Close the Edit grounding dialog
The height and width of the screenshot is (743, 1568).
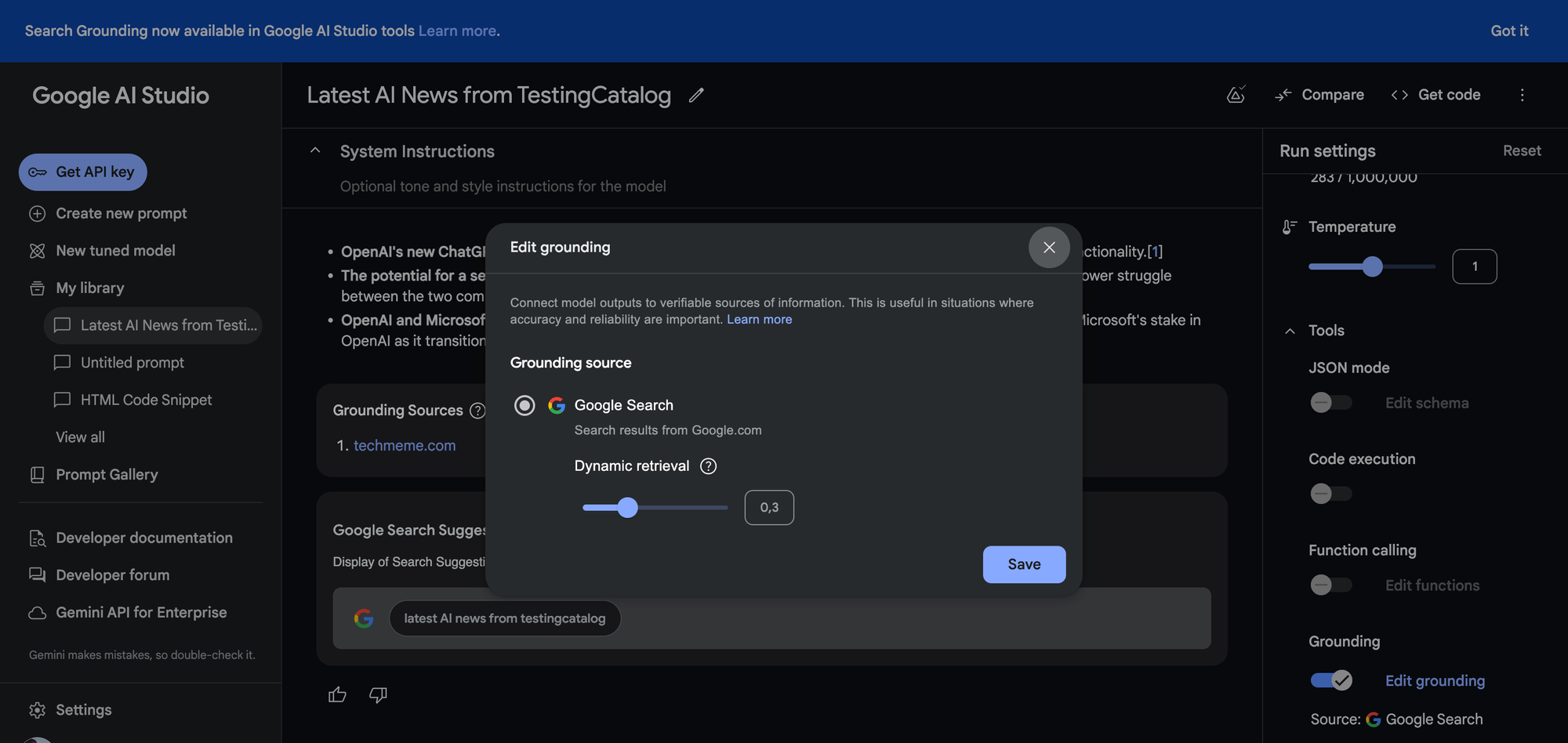(x=1049, y=248)
